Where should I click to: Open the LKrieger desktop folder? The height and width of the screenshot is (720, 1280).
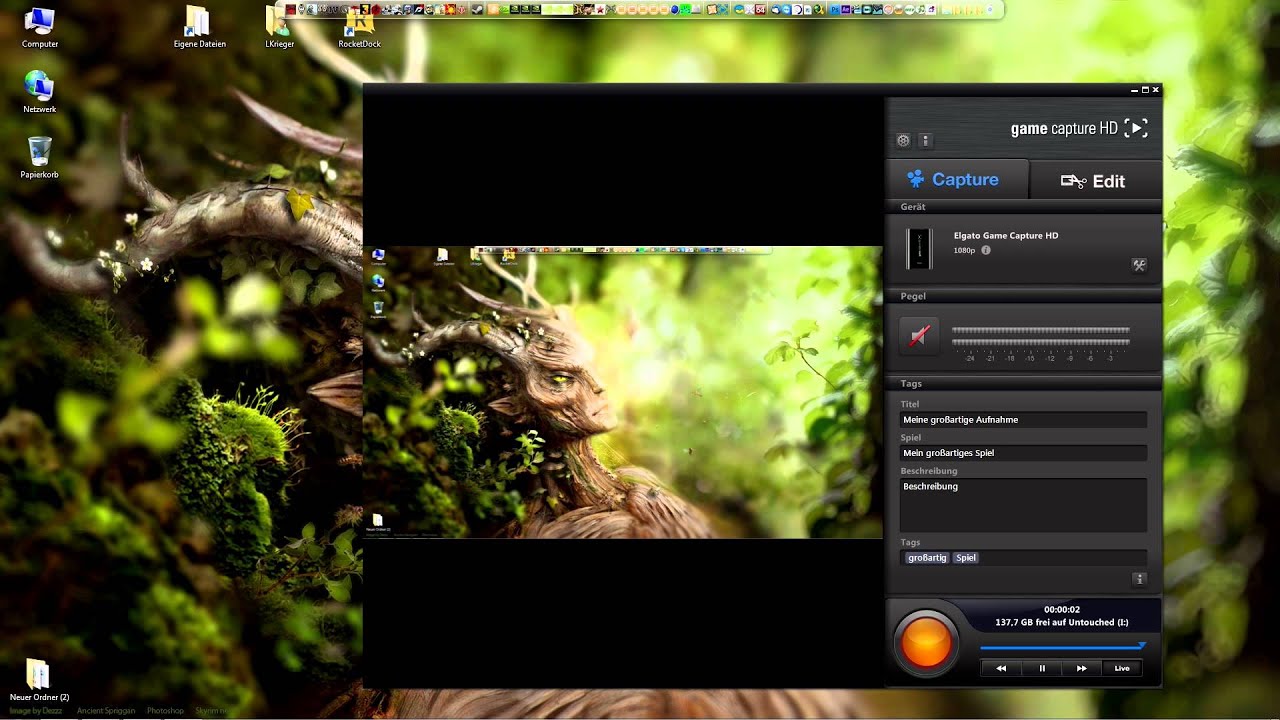(279, 28)
